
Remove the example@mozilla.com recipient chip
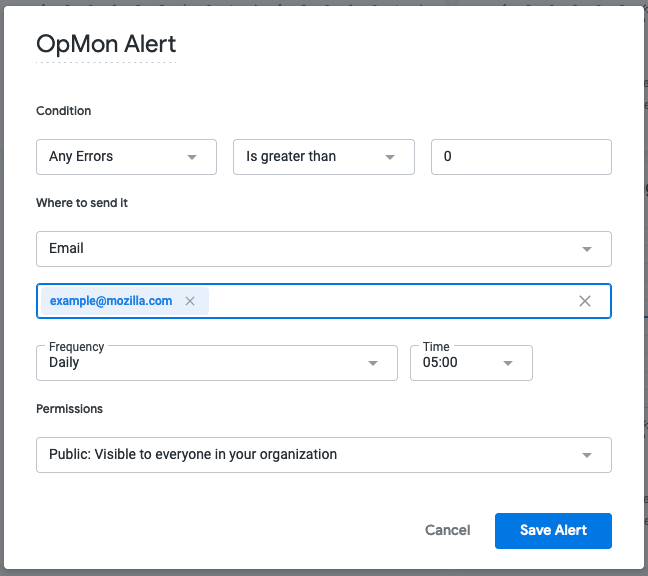190,301
